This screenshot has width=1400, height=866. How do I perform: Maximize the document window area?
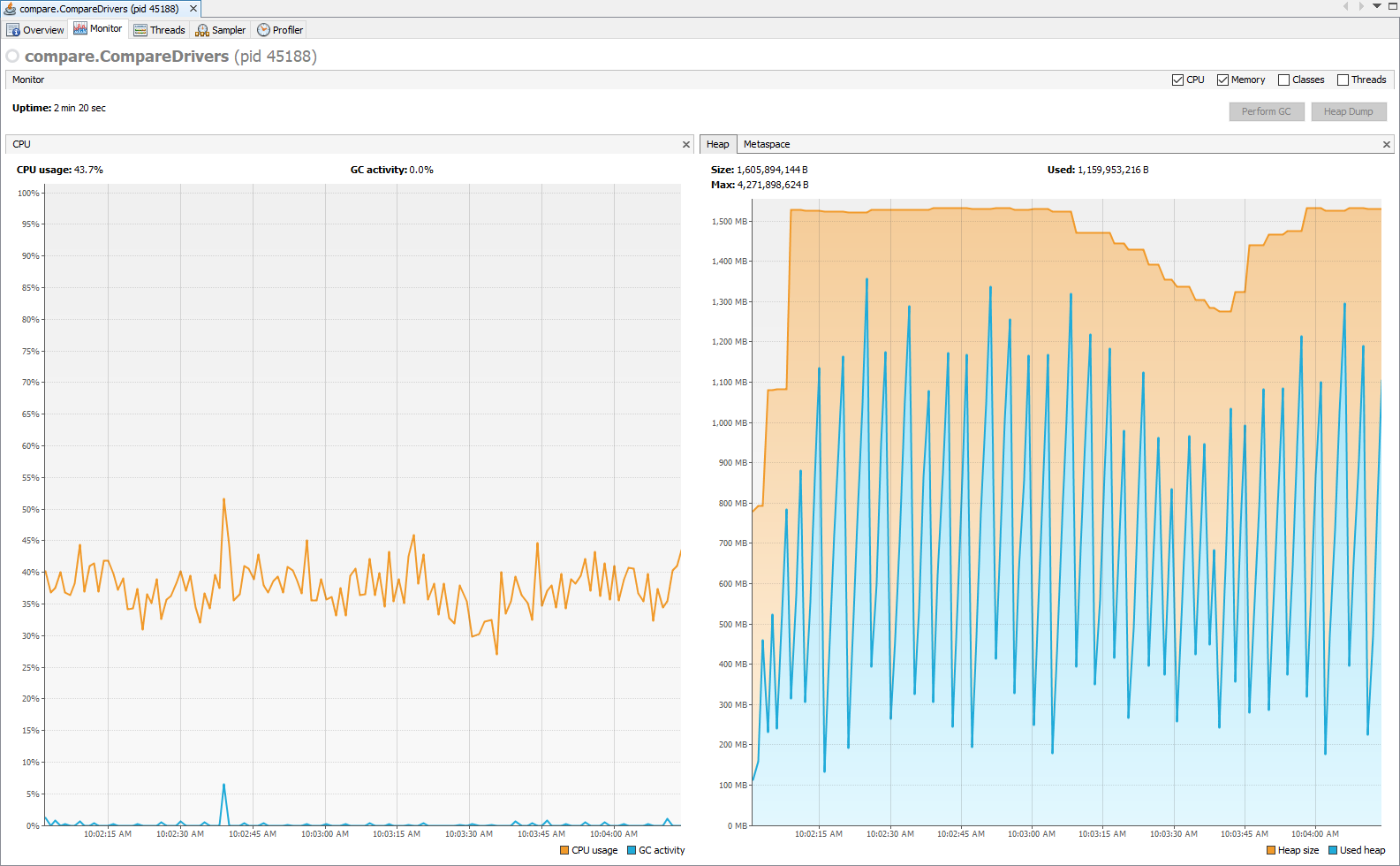[1392, 6]
